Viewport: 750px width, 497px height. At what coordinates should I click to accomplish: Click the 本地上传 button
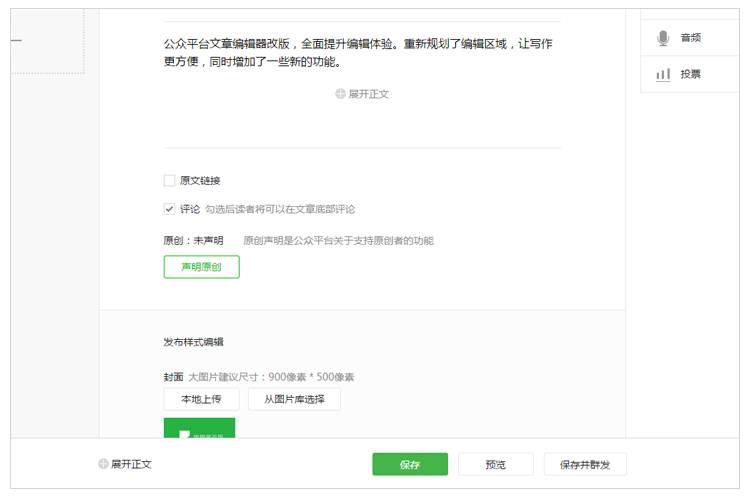pos(201,399)
